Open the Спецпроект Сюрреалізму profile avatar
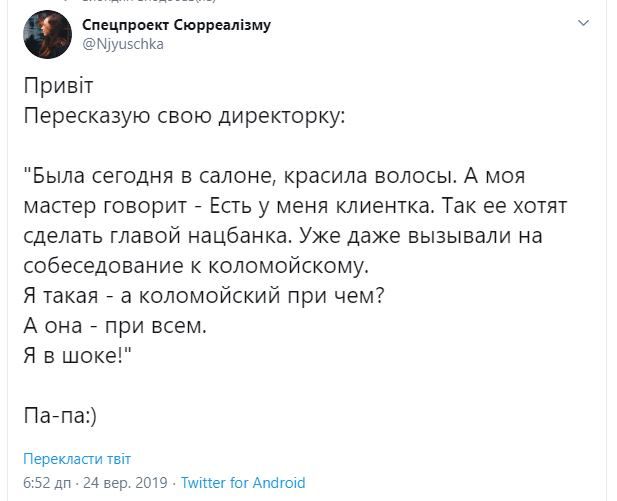The image size is (617, 501). click(48, 35)
